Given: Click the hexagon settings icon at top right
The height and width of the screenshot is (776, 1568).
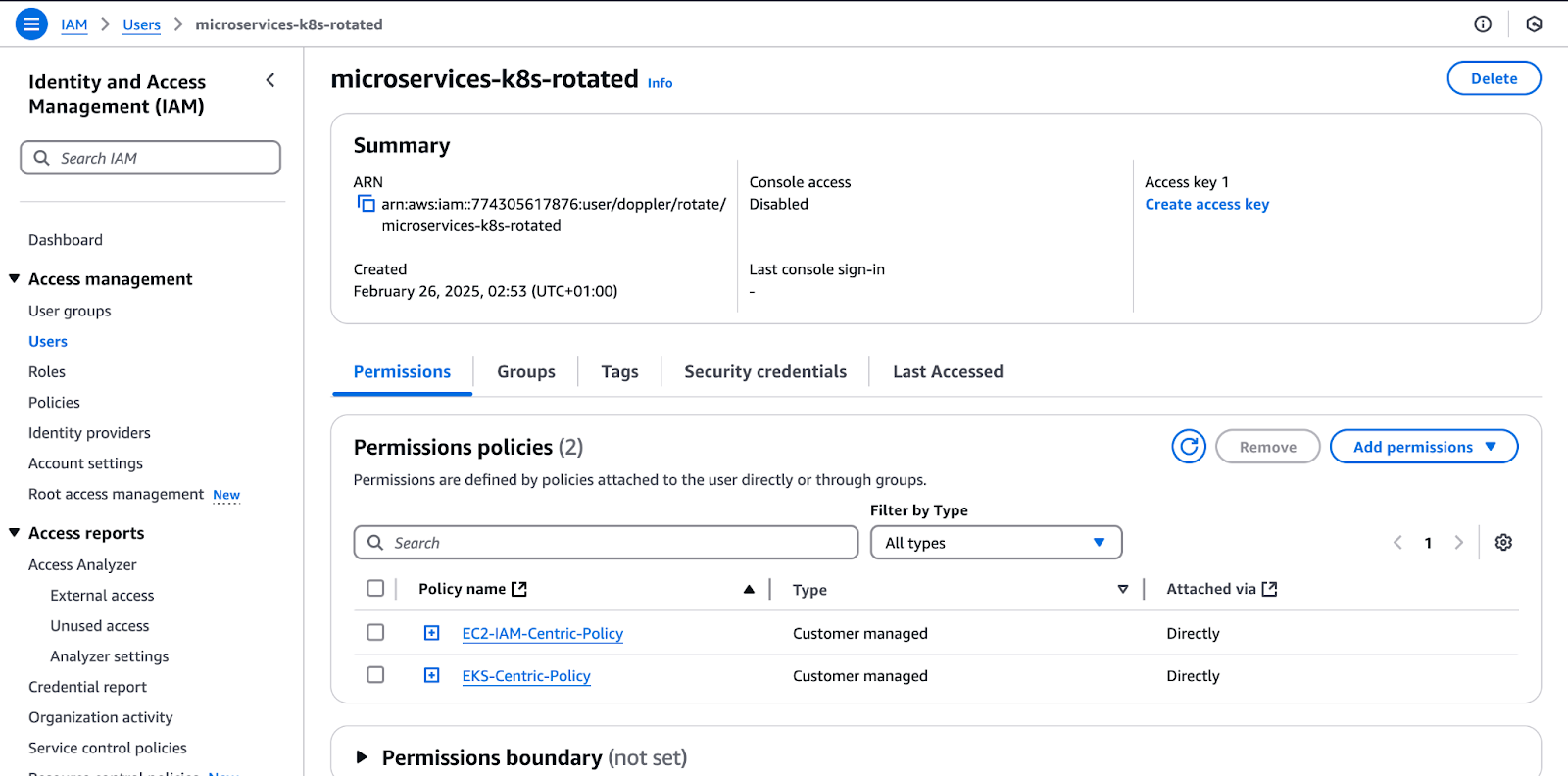Looking at the screenshot, I should [1534, 24].
